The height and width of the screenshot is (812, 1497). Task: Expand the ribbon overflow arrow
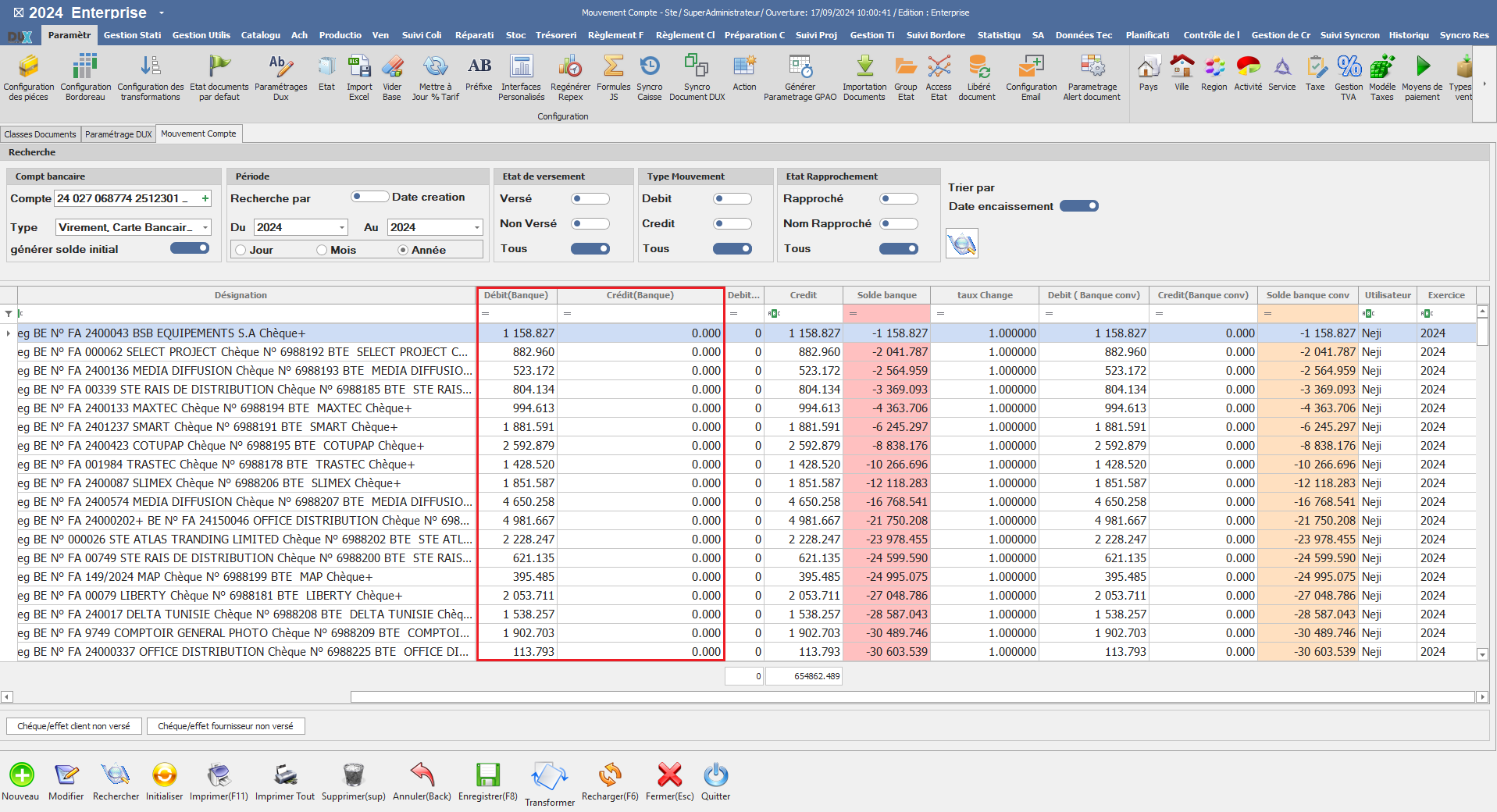pos(1485,84)
